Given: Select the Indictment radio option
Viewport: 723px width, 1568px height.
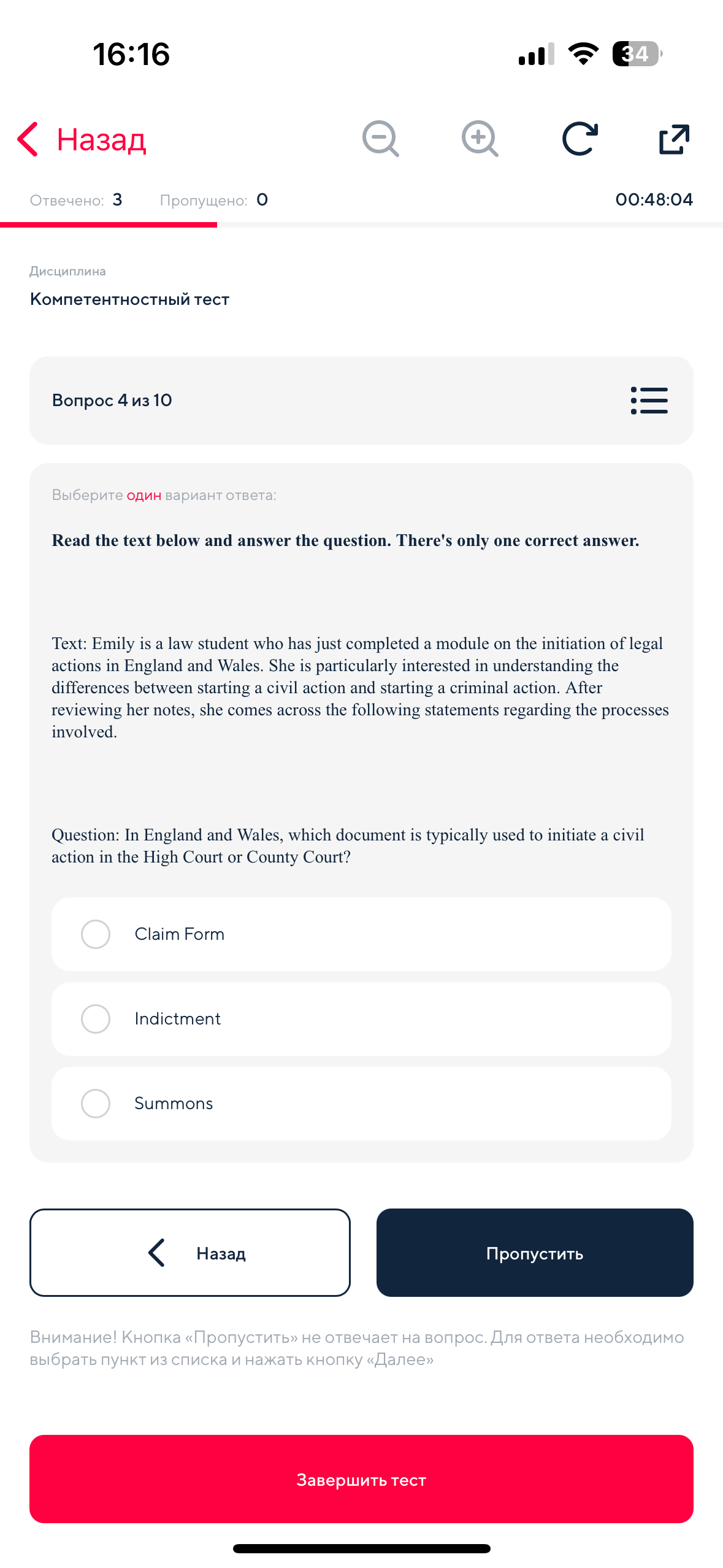Looking at the screenshot, I should pyautogui.click(x=361, y=1018).
